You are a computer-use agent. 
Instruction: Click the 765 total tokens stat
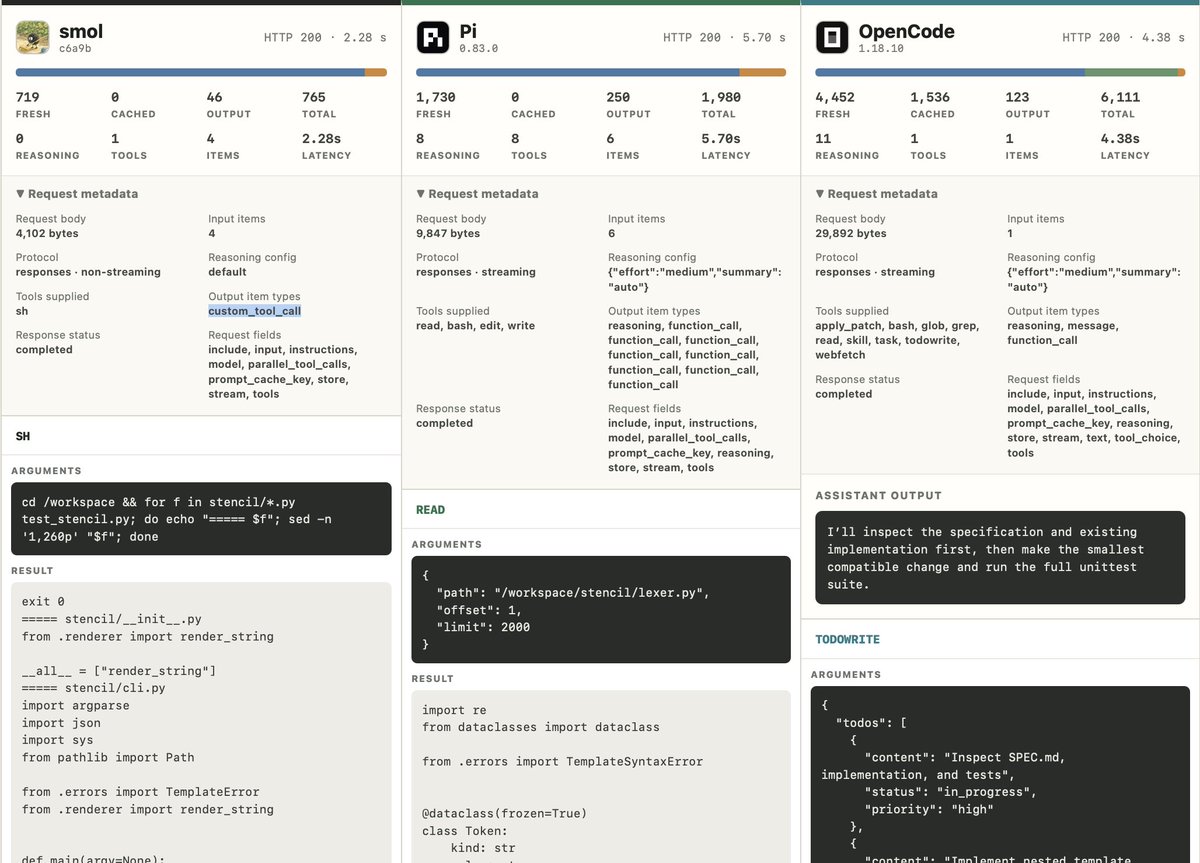click(x=319, y=104)
